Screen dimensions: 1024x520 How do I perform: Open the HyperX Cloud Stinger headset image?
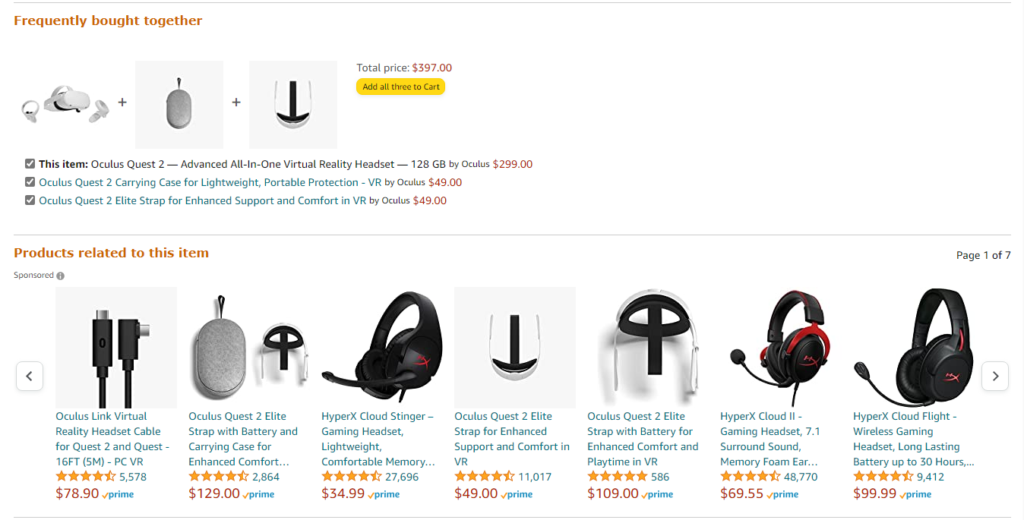pyautogui.click(x=382, y=347)
